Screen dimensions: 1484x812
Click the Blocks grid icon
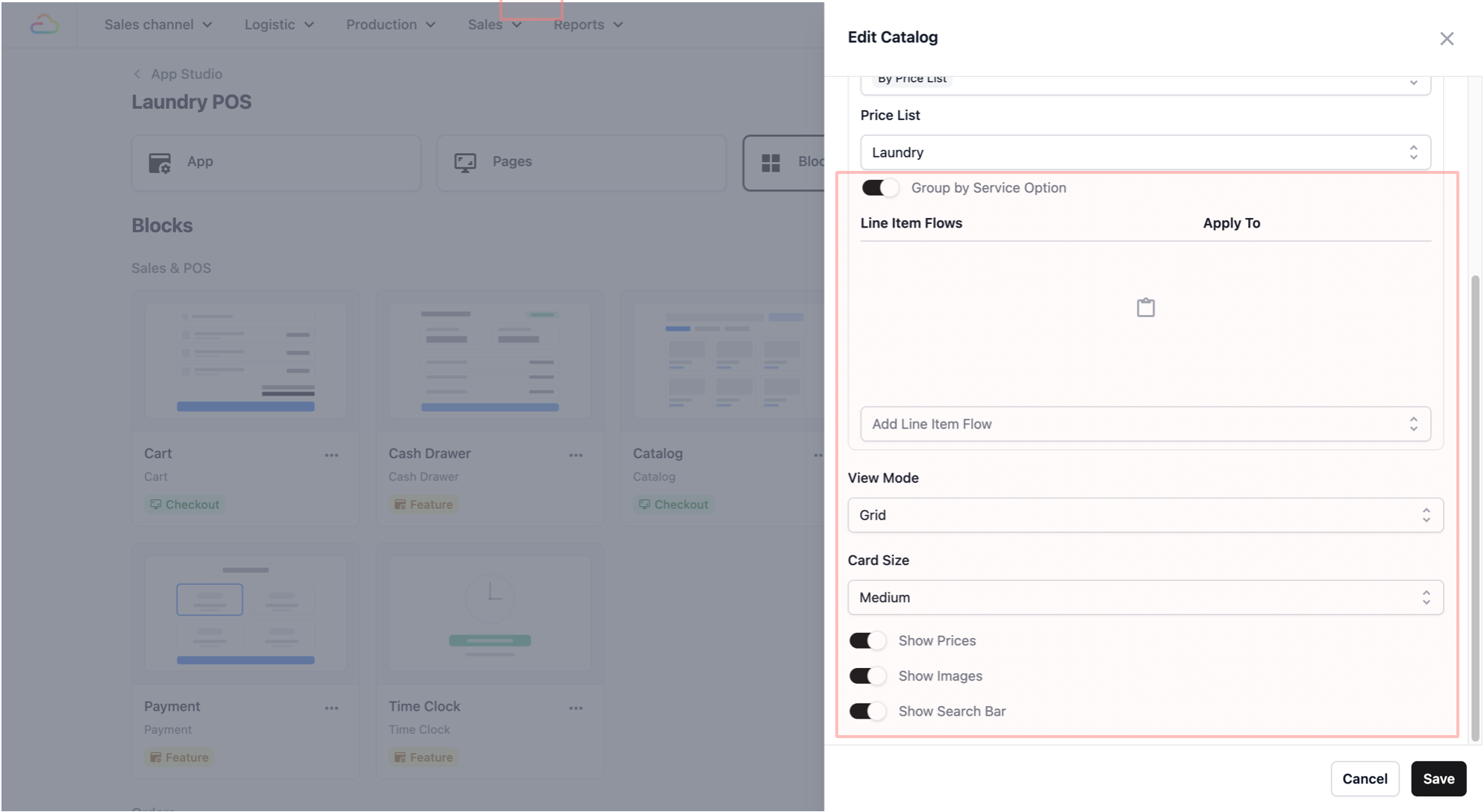tap(770, 163)
